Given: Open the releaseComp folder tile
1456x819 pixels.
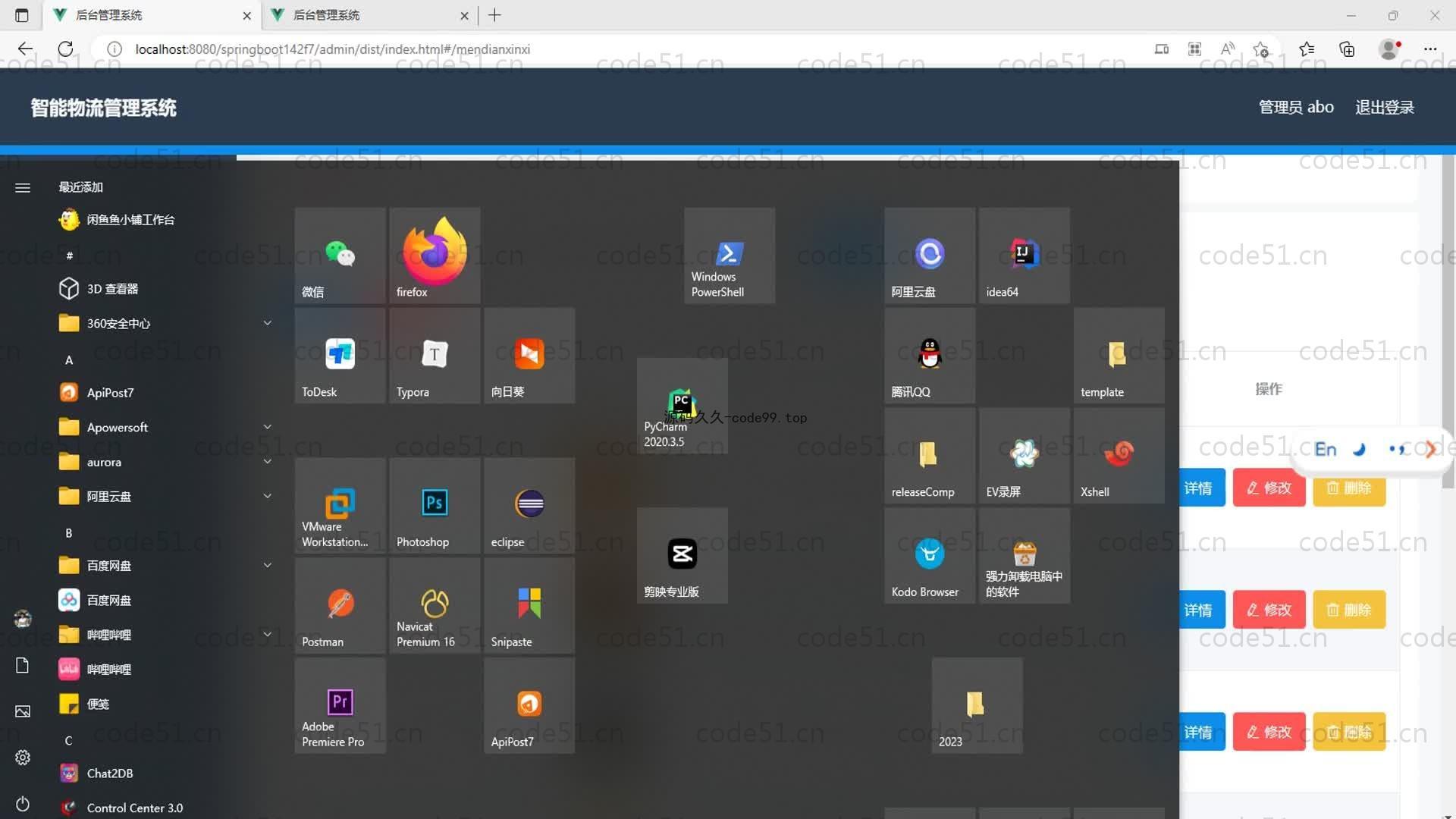Looking at the screenshot, I should tap(930, 456).
